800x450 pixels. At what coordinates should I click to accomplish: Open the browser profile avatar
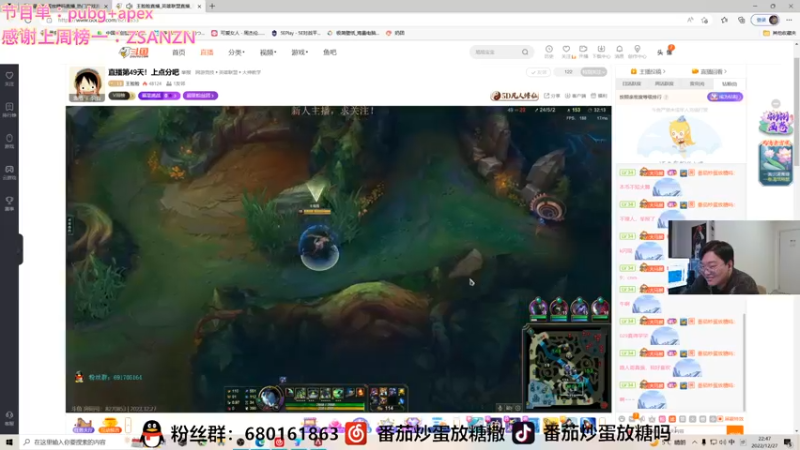pos(773,20)
